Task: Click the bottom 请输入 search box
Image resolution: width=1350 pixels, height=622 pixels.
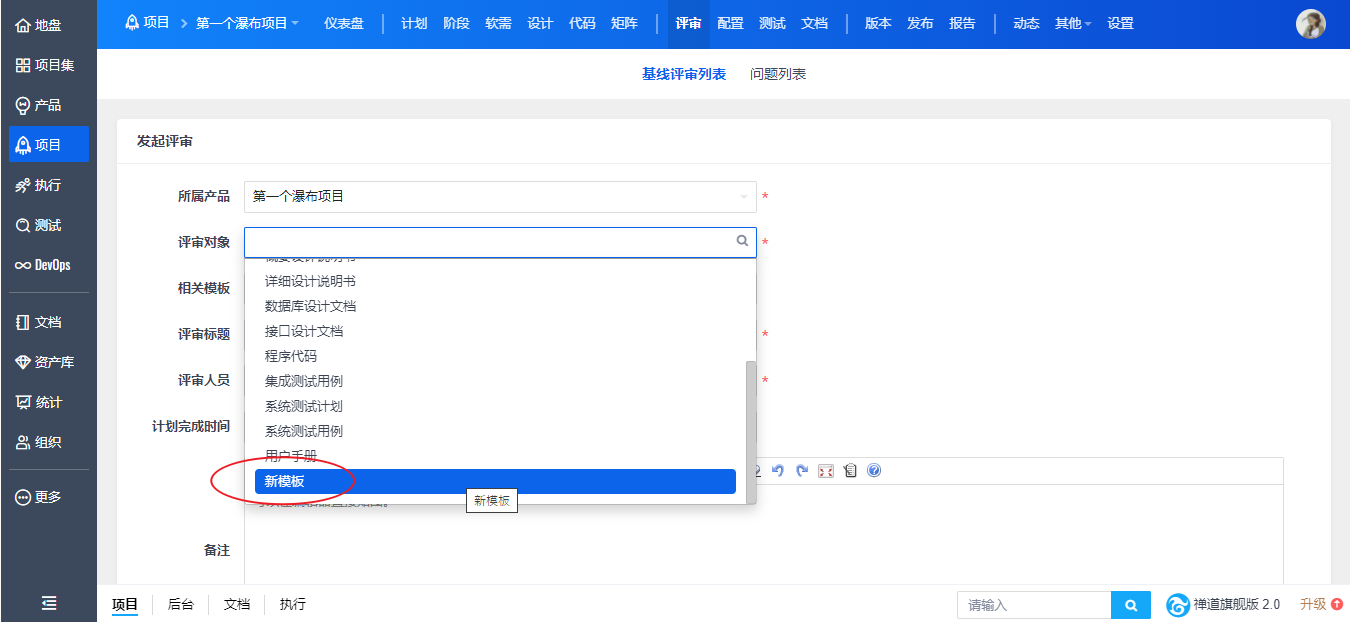Action: pos(1034,605)
